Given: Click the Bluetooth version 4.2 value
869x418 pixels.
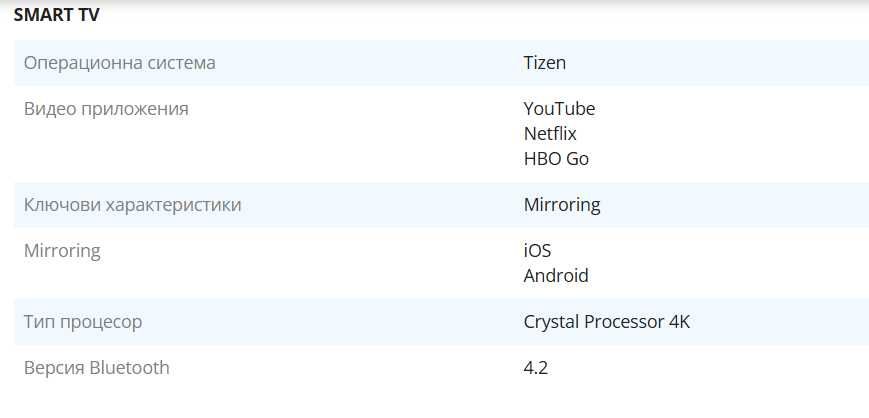Looking at the screenshot, I should pyautogui.click(x=536, y=368).
